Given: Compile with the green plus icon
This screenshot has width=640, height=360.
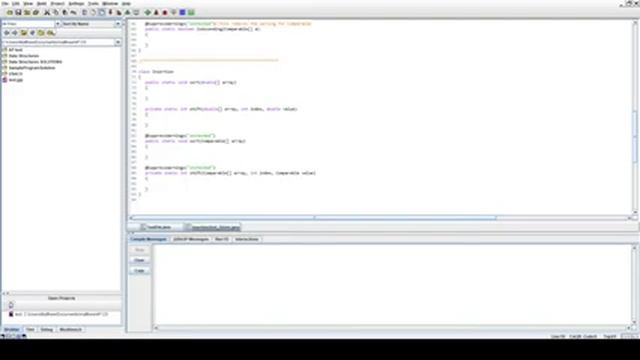Looking at the screenshot, I should point(148,13).
